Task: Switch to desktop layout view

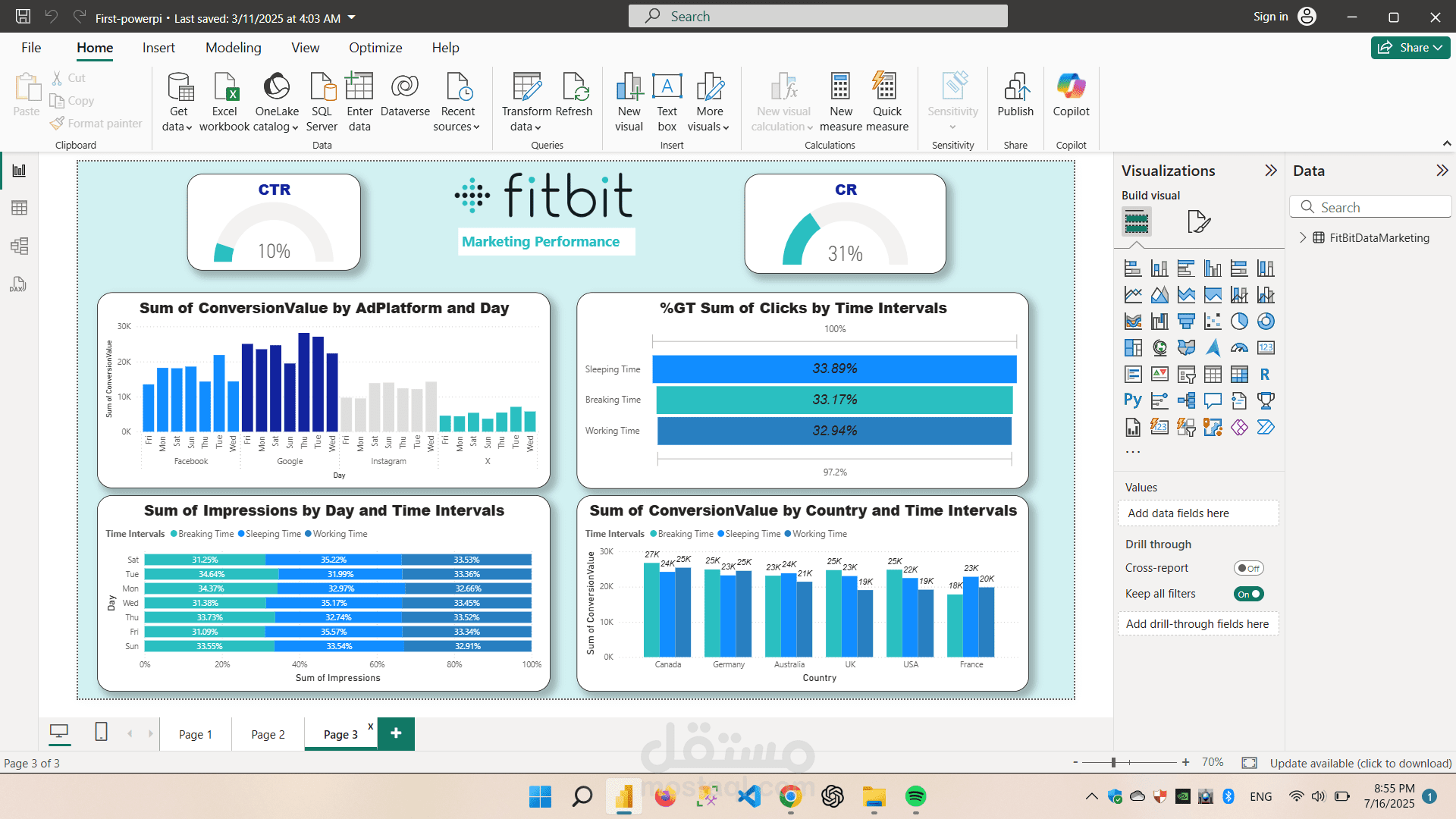Action: tap(58, 732)
